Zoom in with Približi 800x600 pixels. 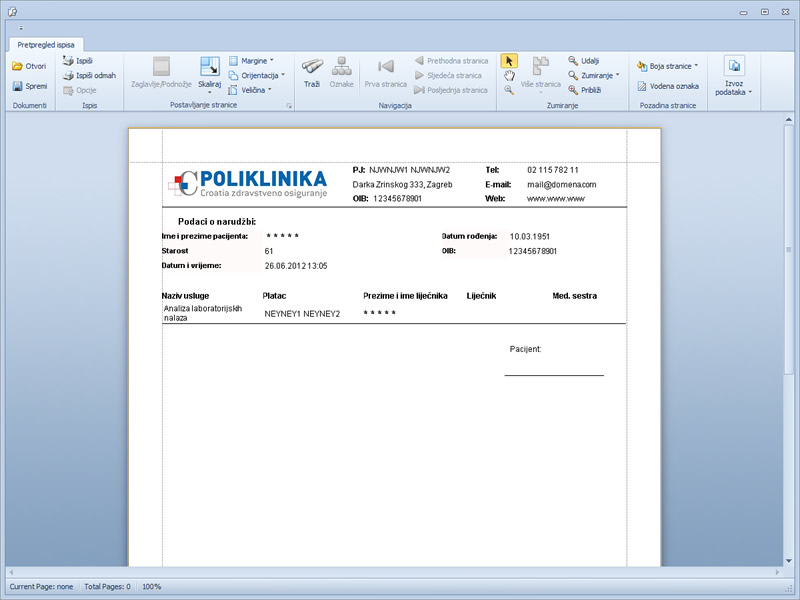point(585,90)
